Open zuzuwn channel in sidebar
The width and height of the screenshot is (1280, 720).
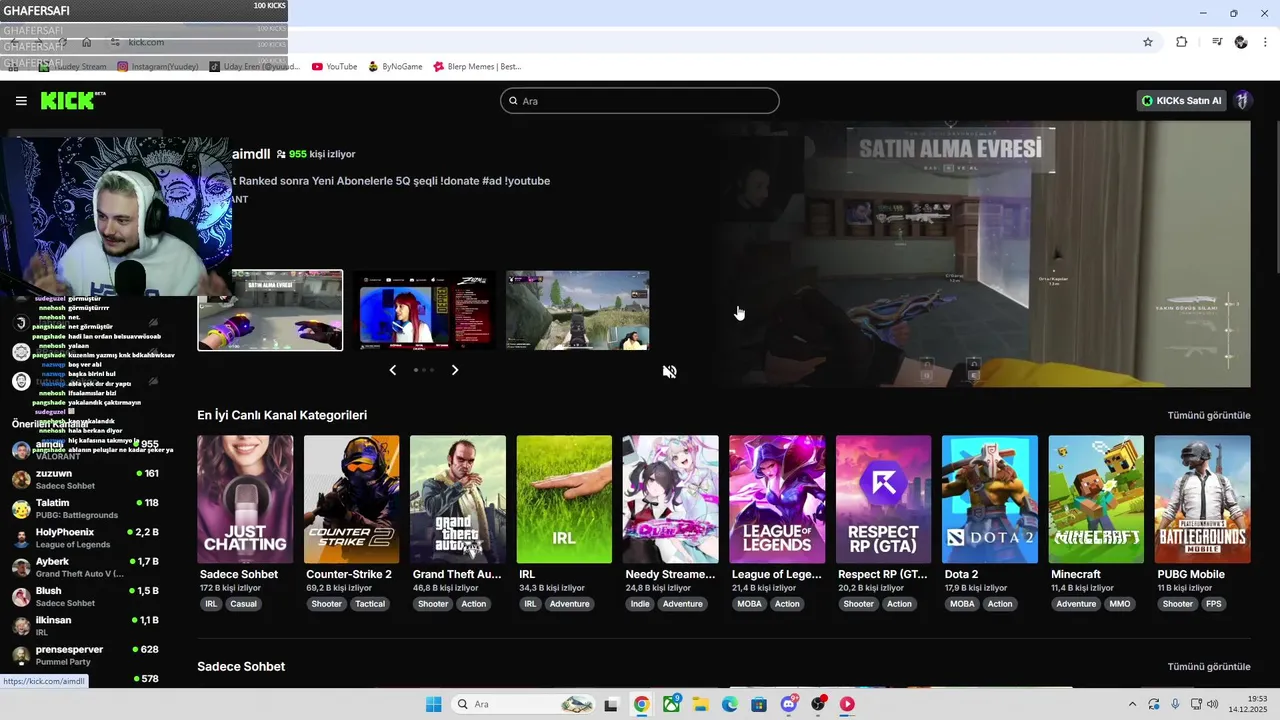coord(86,479)
